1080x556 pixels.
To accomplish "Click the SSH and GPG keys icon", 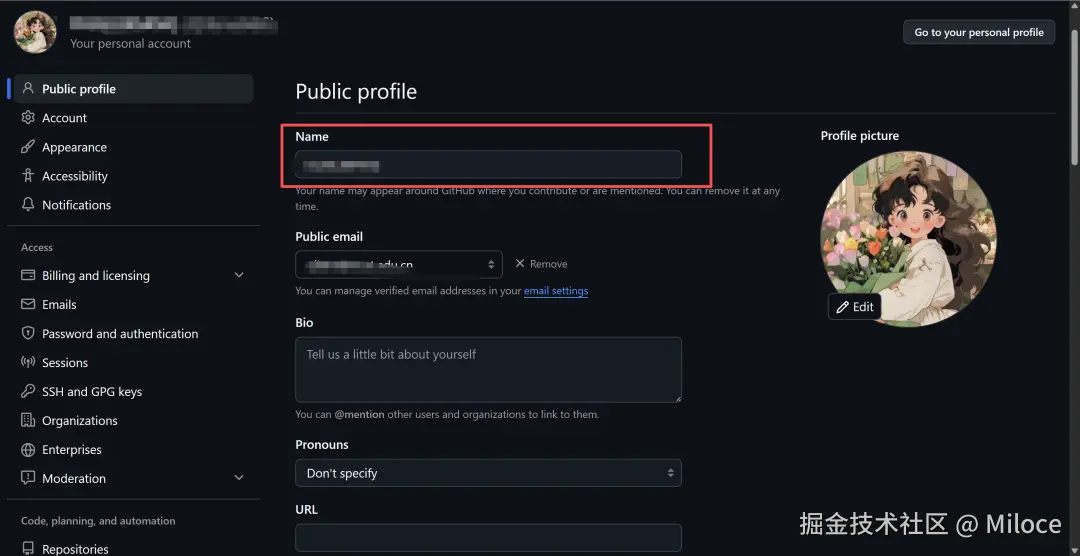I will 28,392.
